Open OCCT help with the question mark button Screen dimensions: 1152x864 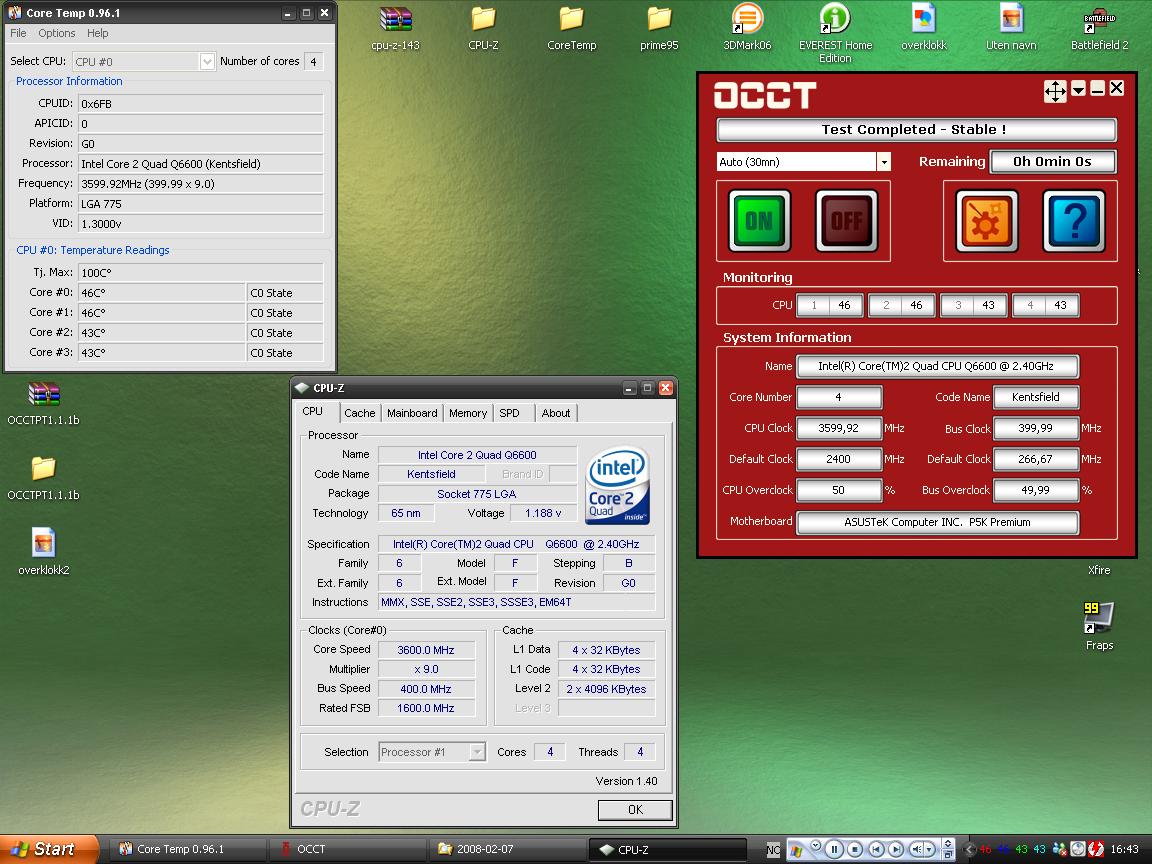coord(1073,221)
